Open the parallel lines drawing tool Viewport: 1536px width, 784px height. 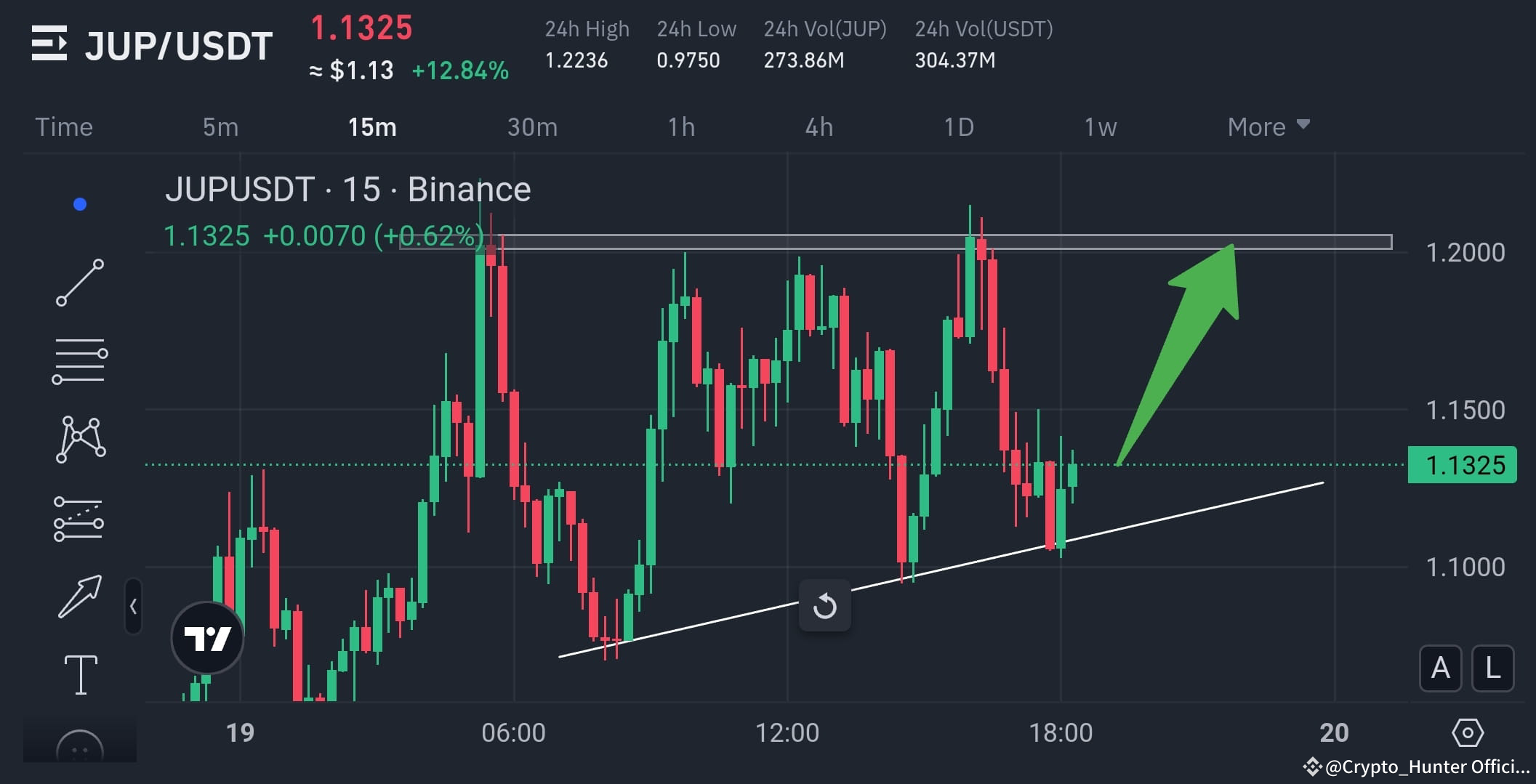(x=80, y=361)
